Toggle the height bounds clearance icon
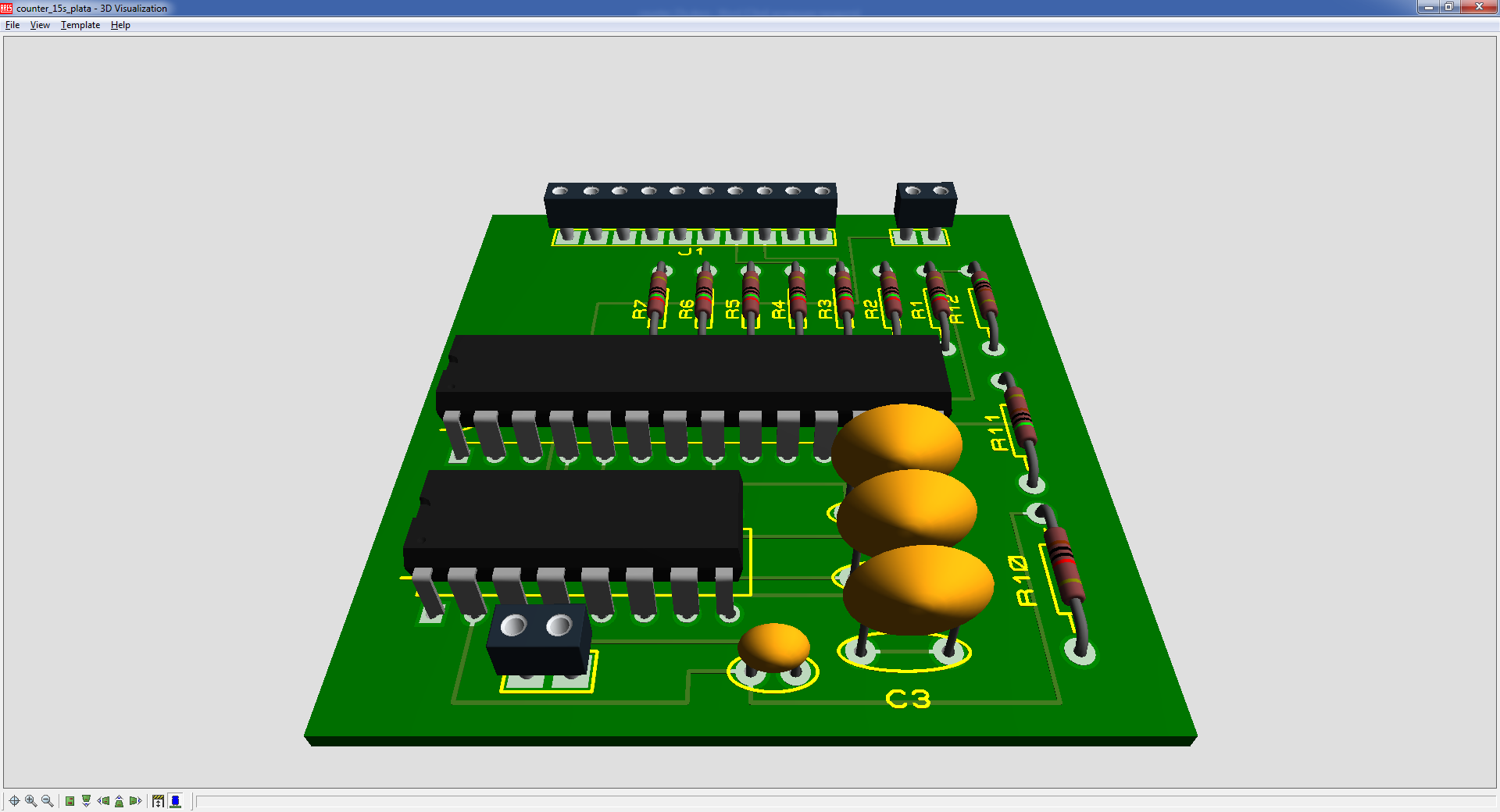This screenshot has height=812, width=1500. click(158, 800)
